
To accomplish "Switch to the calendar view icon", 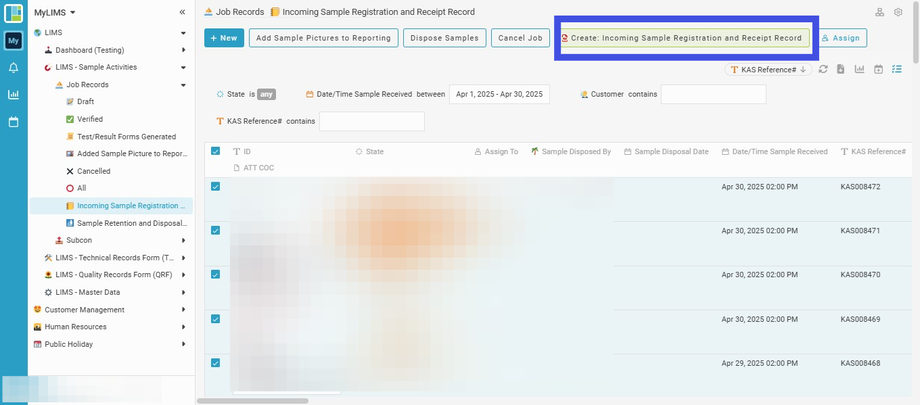I will coord(878,69).
